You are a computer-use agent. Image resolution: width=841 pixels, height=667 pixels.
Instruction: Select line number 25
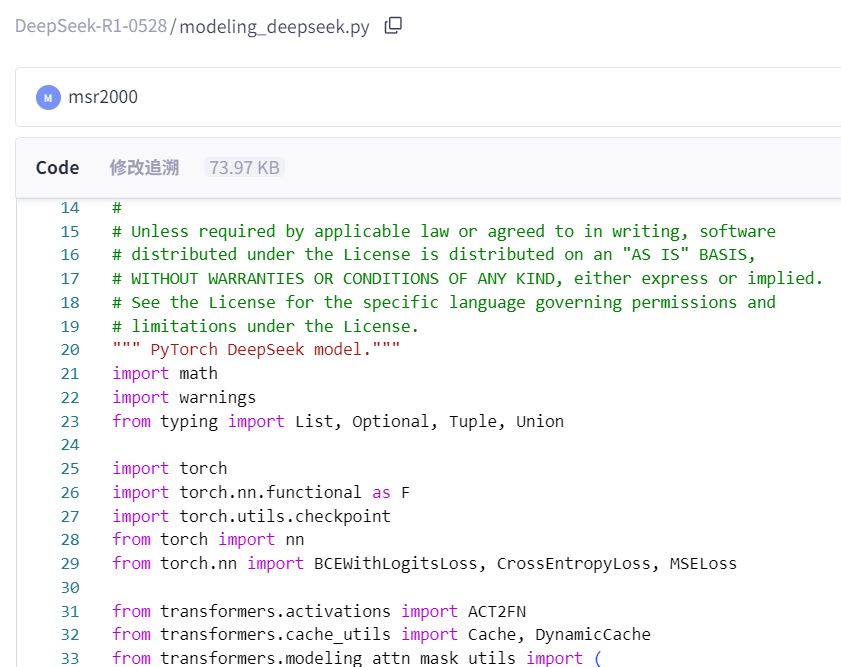70,469
